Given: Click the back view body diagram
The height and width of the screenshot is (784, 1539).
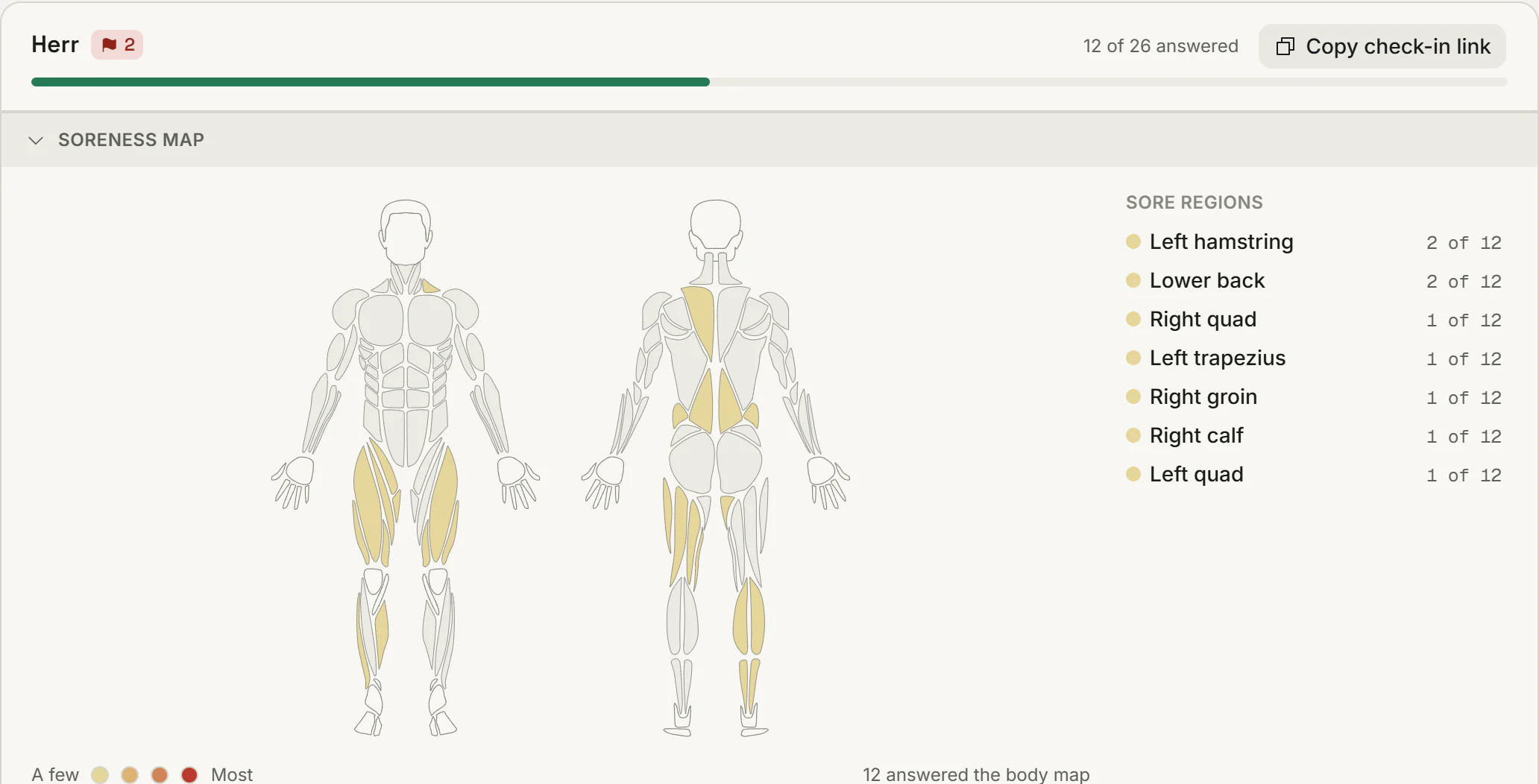Looking at the screenshot, I should pos(716,468).
